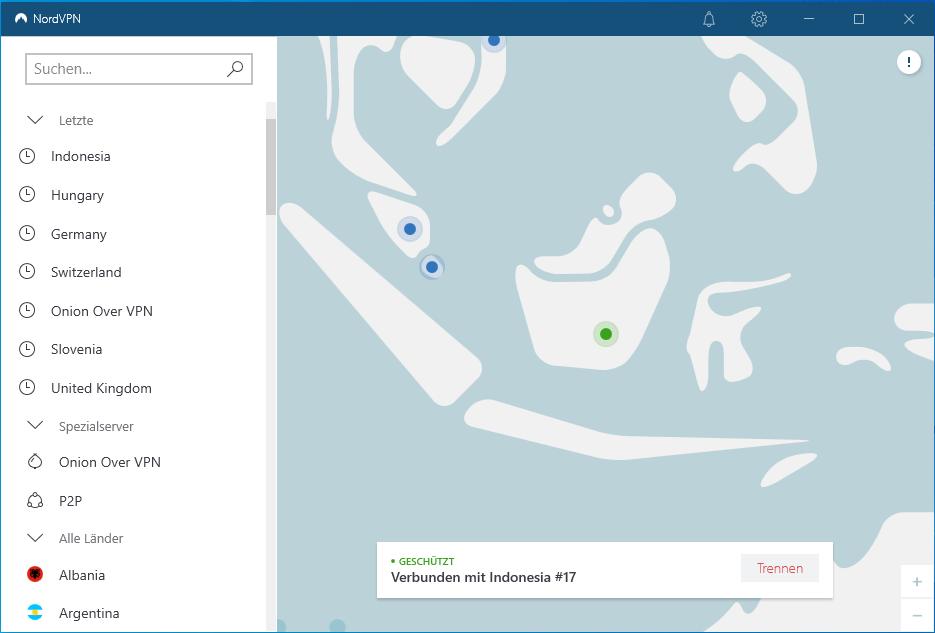Image resolution: width=935 pixels, height=633 pixels.
Task: Click the Argentina flag icon
Action: [x=35, y=613]
